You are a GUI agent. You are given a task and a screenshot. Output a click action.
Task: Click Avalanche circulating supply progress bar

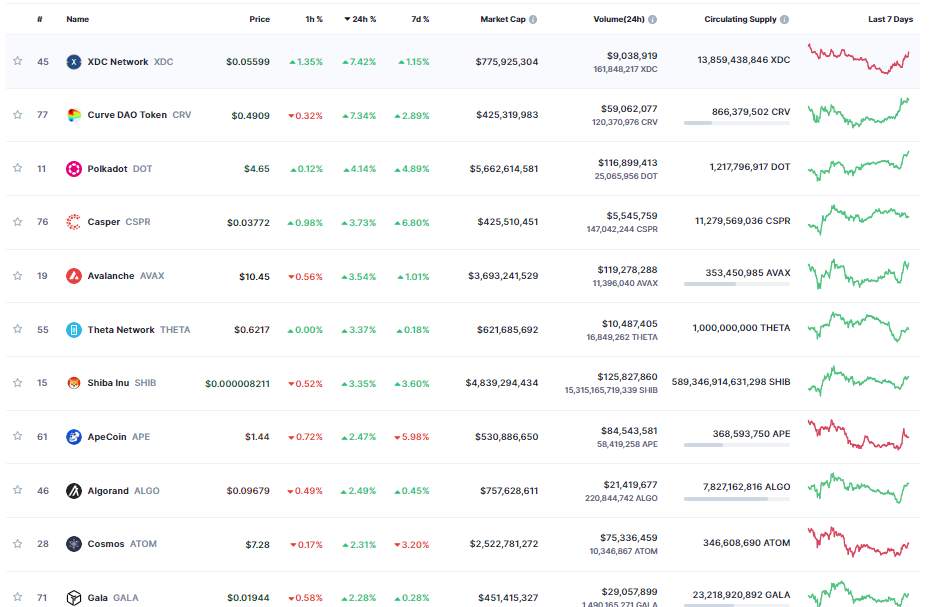737,284
